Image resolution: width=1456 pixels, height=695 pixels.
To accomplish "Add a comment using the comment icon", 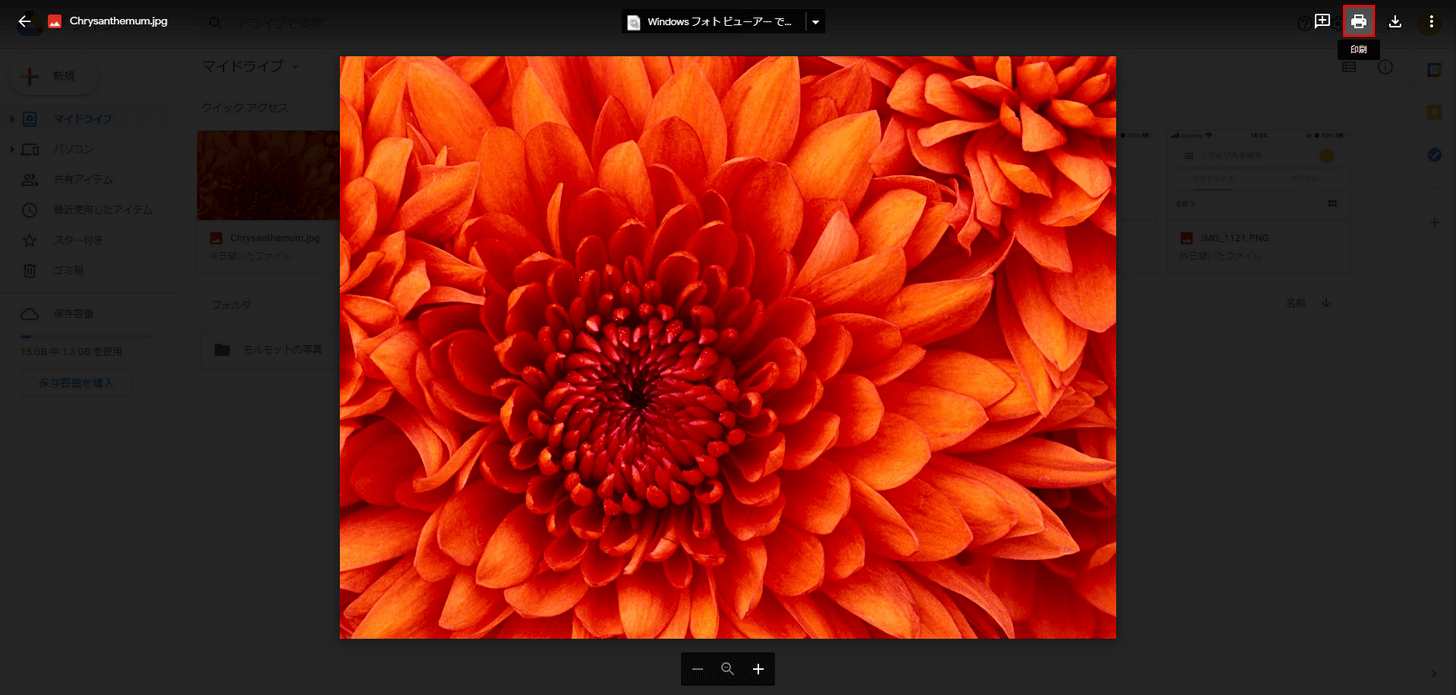I will [1322, 21].
